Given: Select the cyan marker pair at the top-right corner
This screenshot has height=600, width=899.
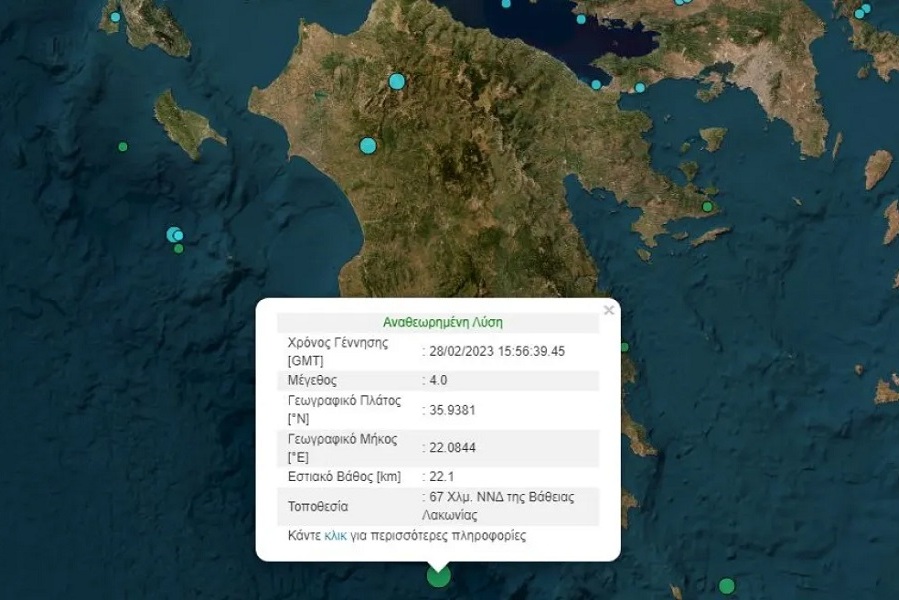Looking at the screenshot, I should click(x=862, y=11).
